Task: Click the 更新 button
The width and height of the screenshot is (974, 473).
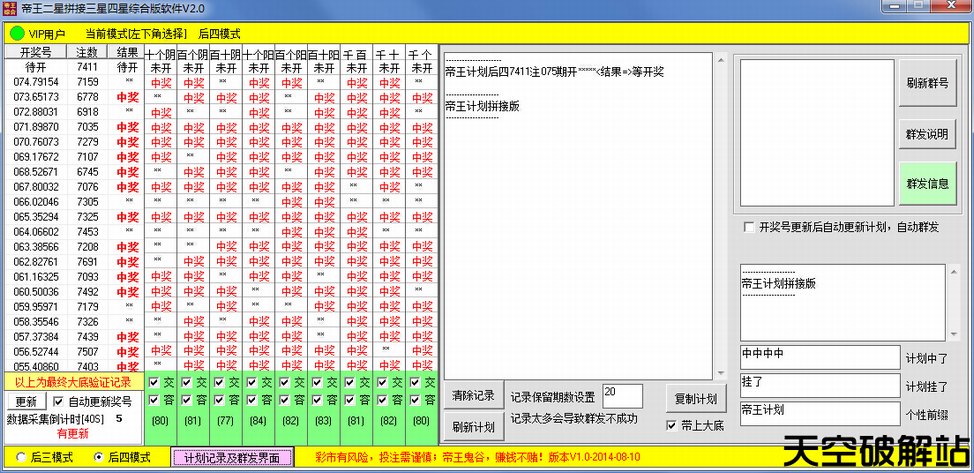Action: [x=25, y=401]
